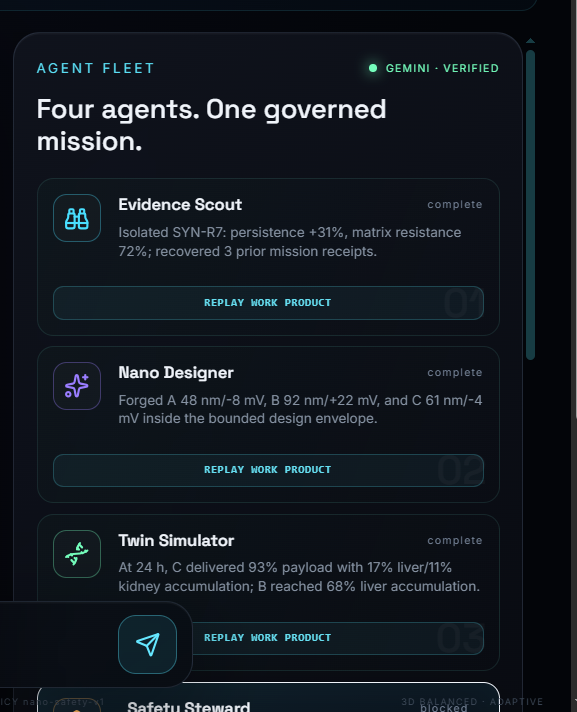Click the GEMINI · VERIFIED badge
Screen dimensions: 577x712
(434, 68)
